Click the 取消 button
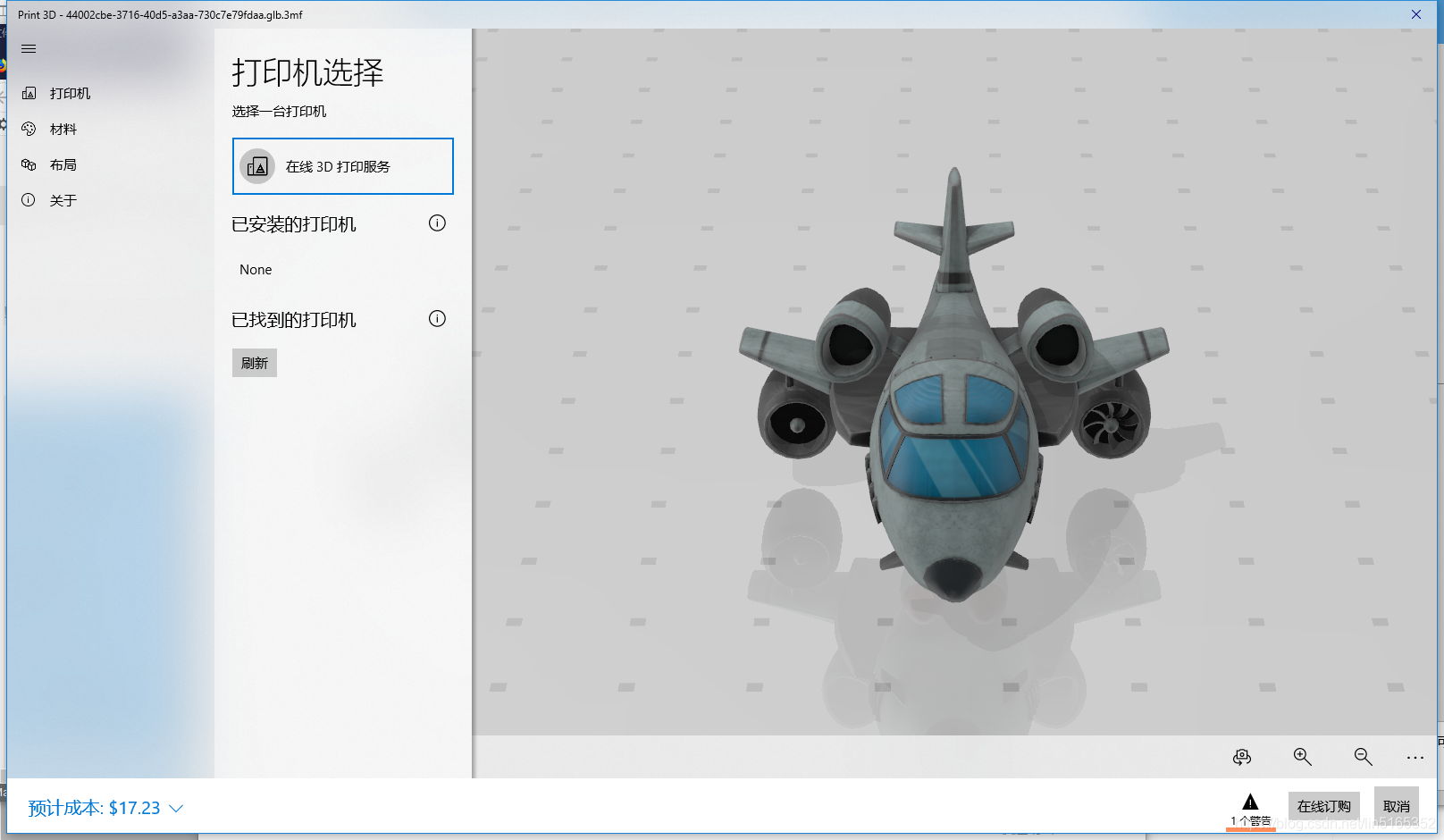Screen dimensions: 1444x840 coord(1396,806)
